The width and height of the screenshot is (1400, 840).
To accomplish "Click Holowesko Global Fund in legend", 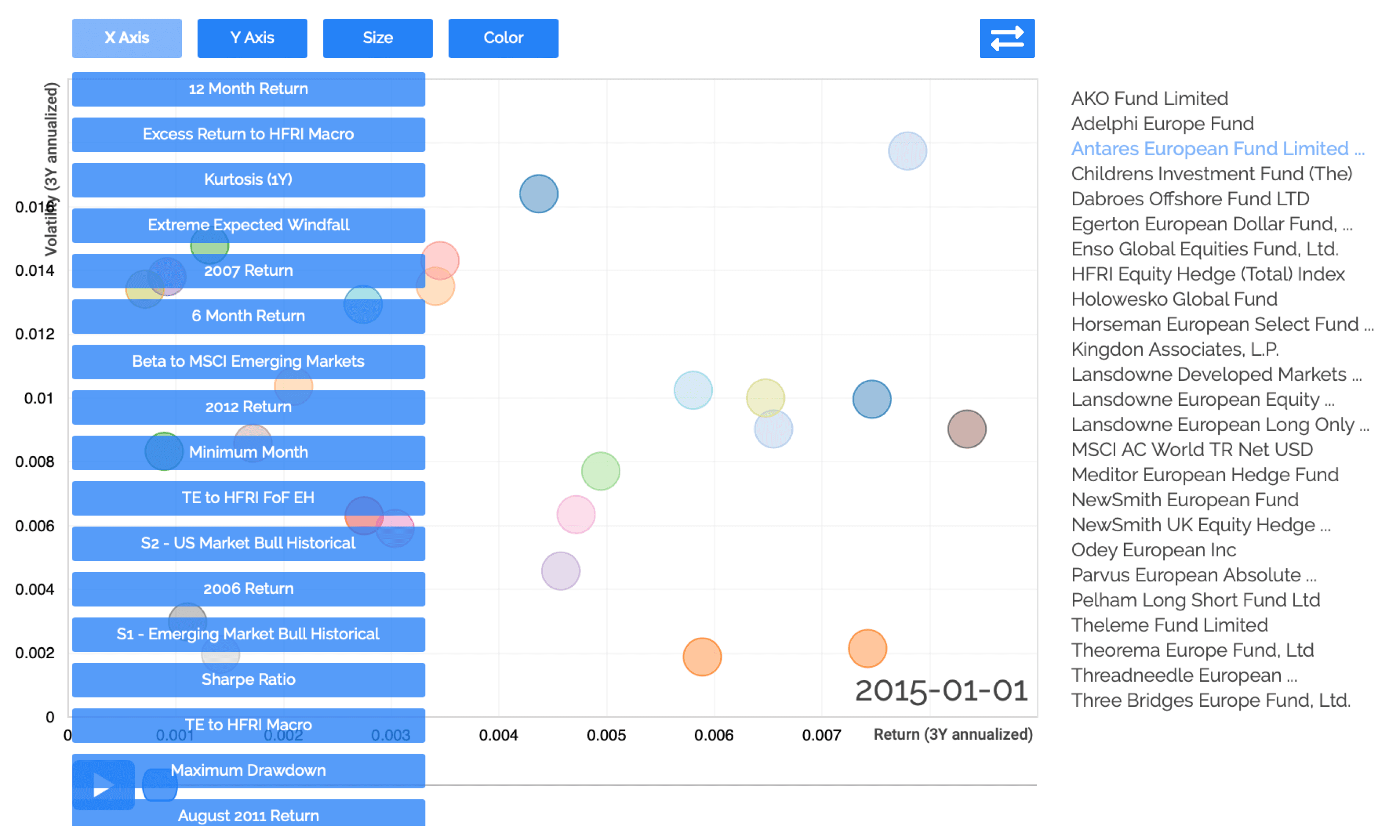I will pyautogui.click(x=1174, y=299).
